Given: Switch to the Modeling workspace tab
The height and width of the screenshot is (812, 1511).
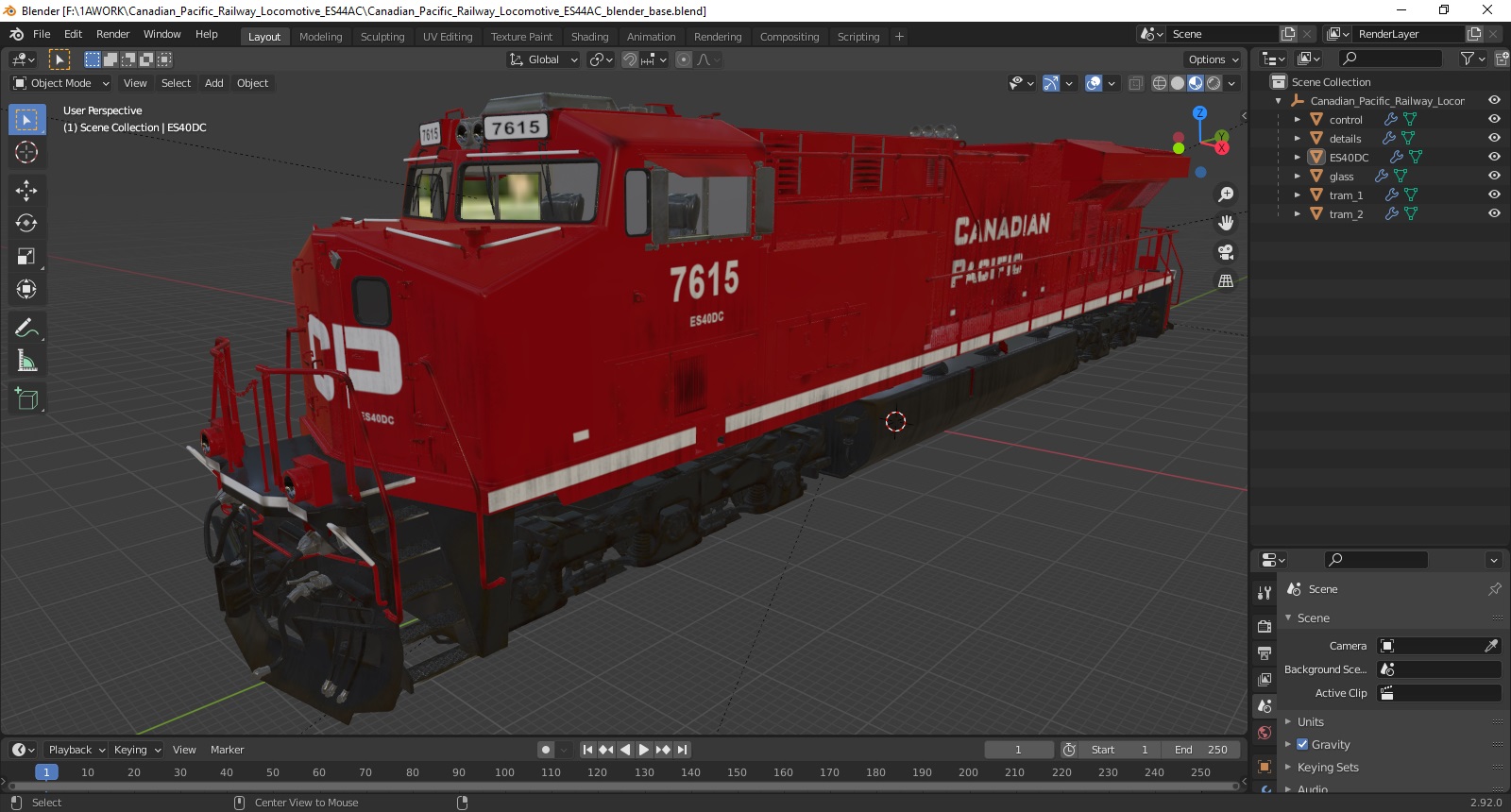Looking at the screenshot, I should click(320, 37).
